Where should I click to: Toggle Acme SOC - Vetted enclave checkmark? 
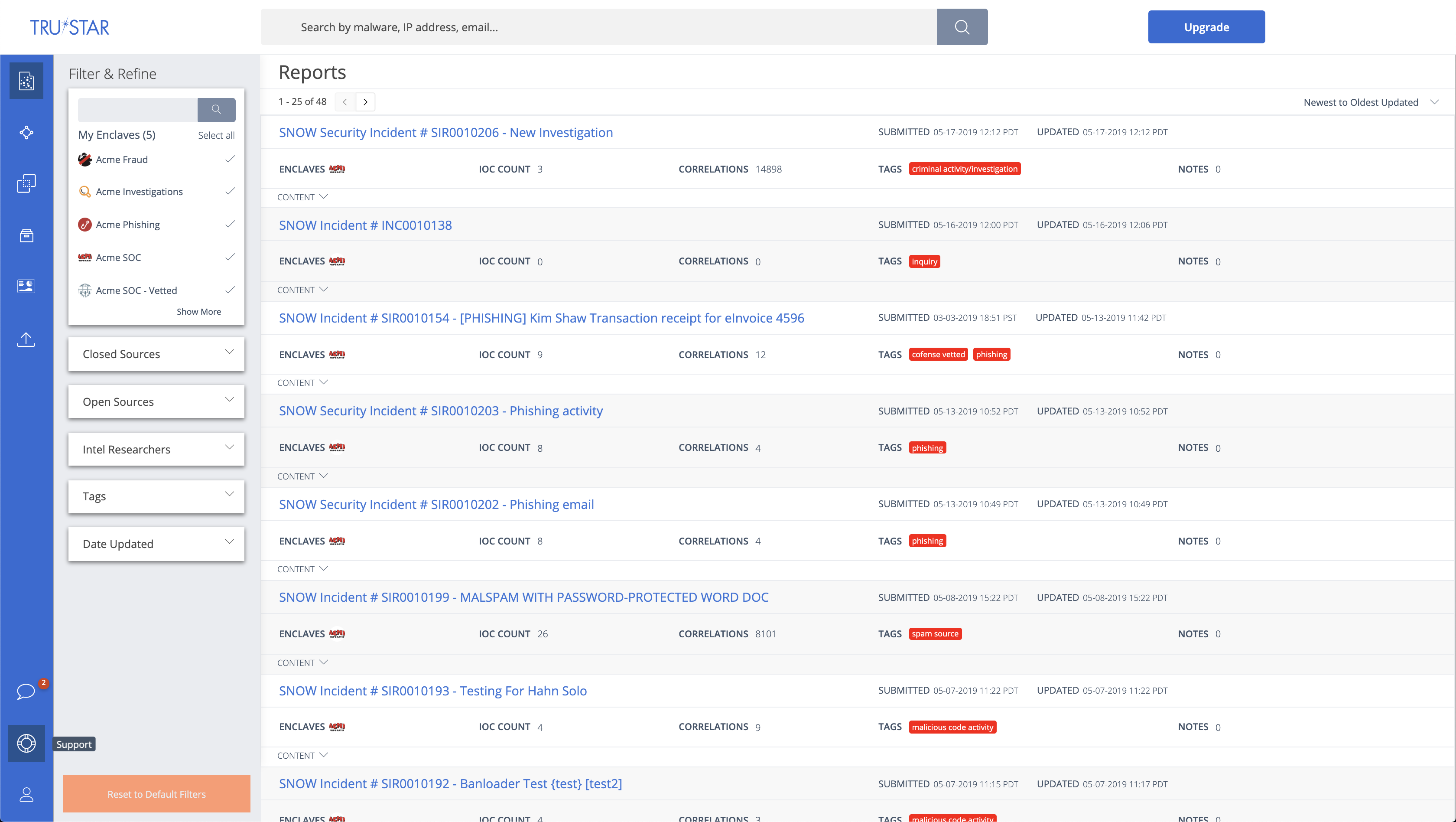[x=230, y=290]
